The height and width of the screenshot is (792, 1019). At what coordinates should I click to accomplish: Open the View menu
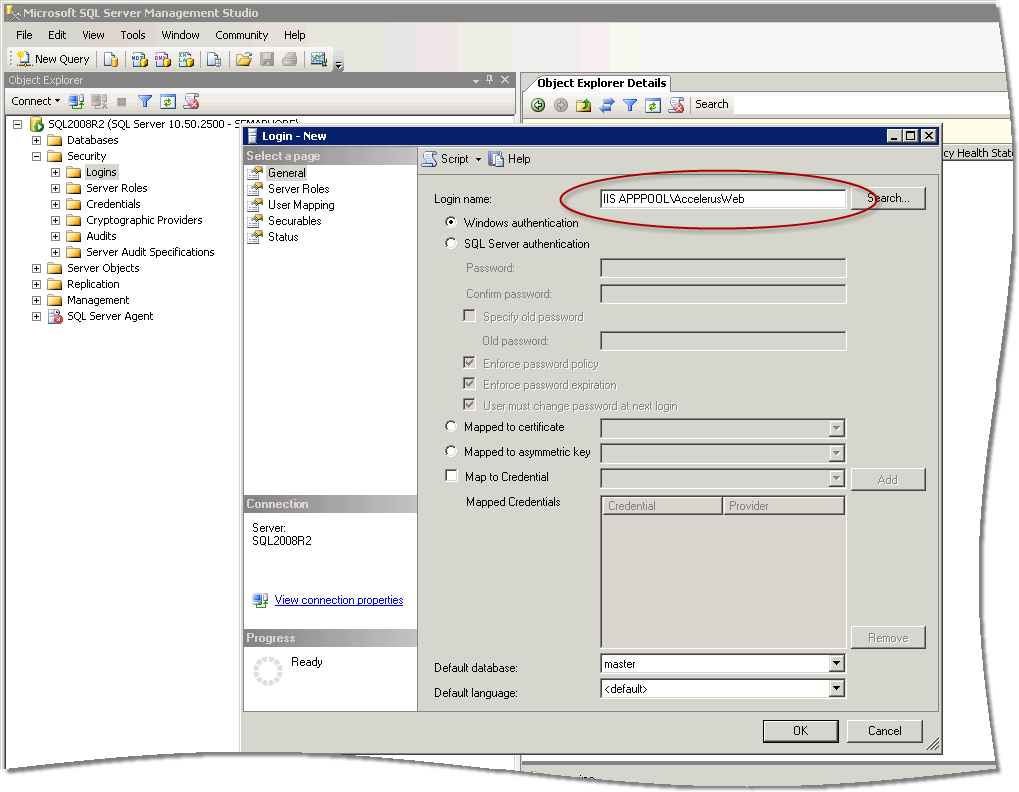93,35
